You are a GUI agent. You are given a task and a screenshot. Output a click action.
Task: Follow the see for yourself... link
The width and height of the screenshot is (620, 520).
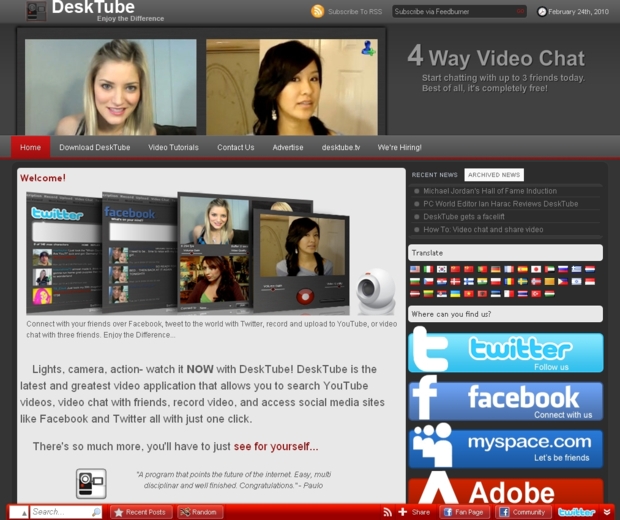pyautogui.click(x=276, y=446)
